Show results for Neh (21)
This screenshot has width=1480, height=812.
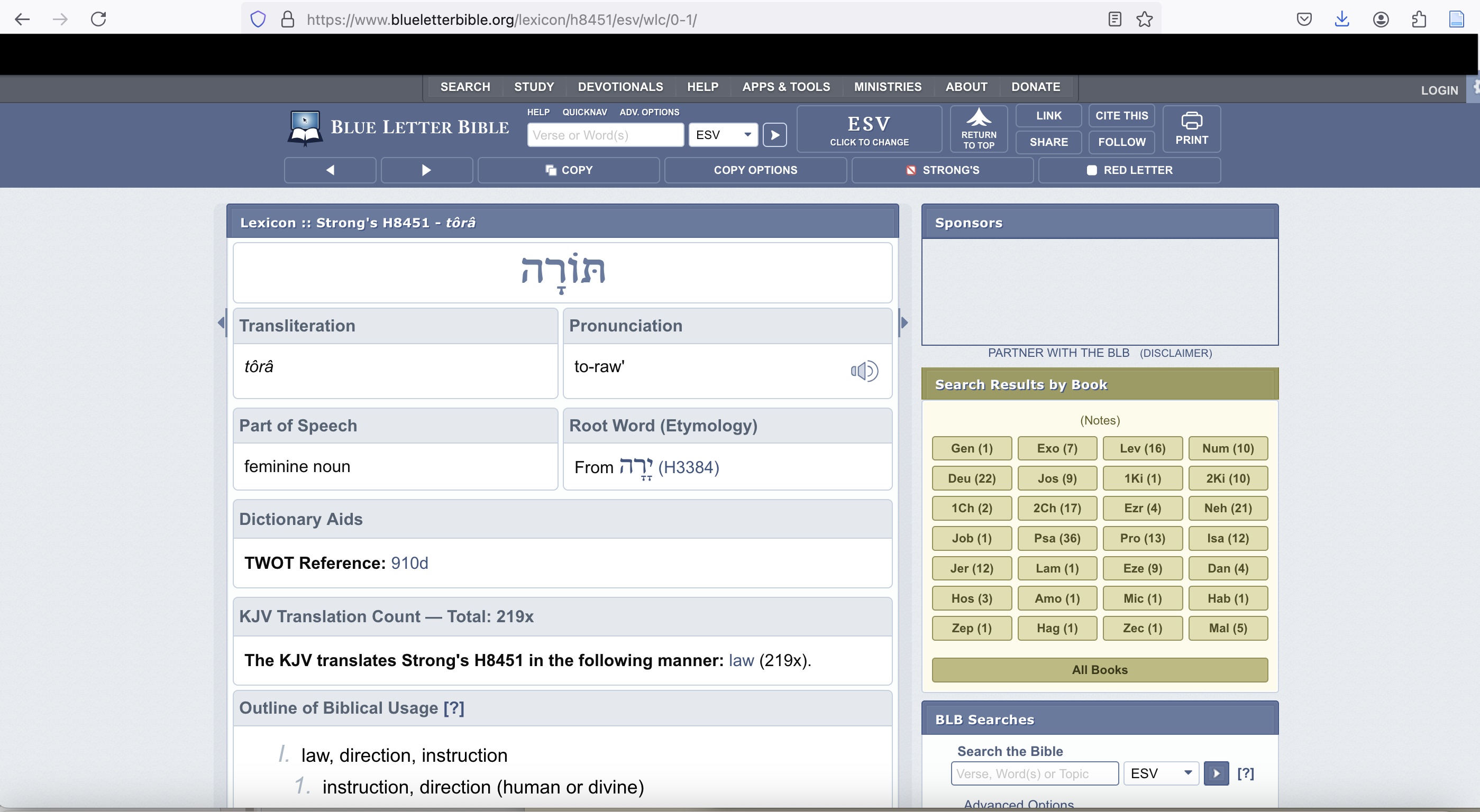[1228, 508]
